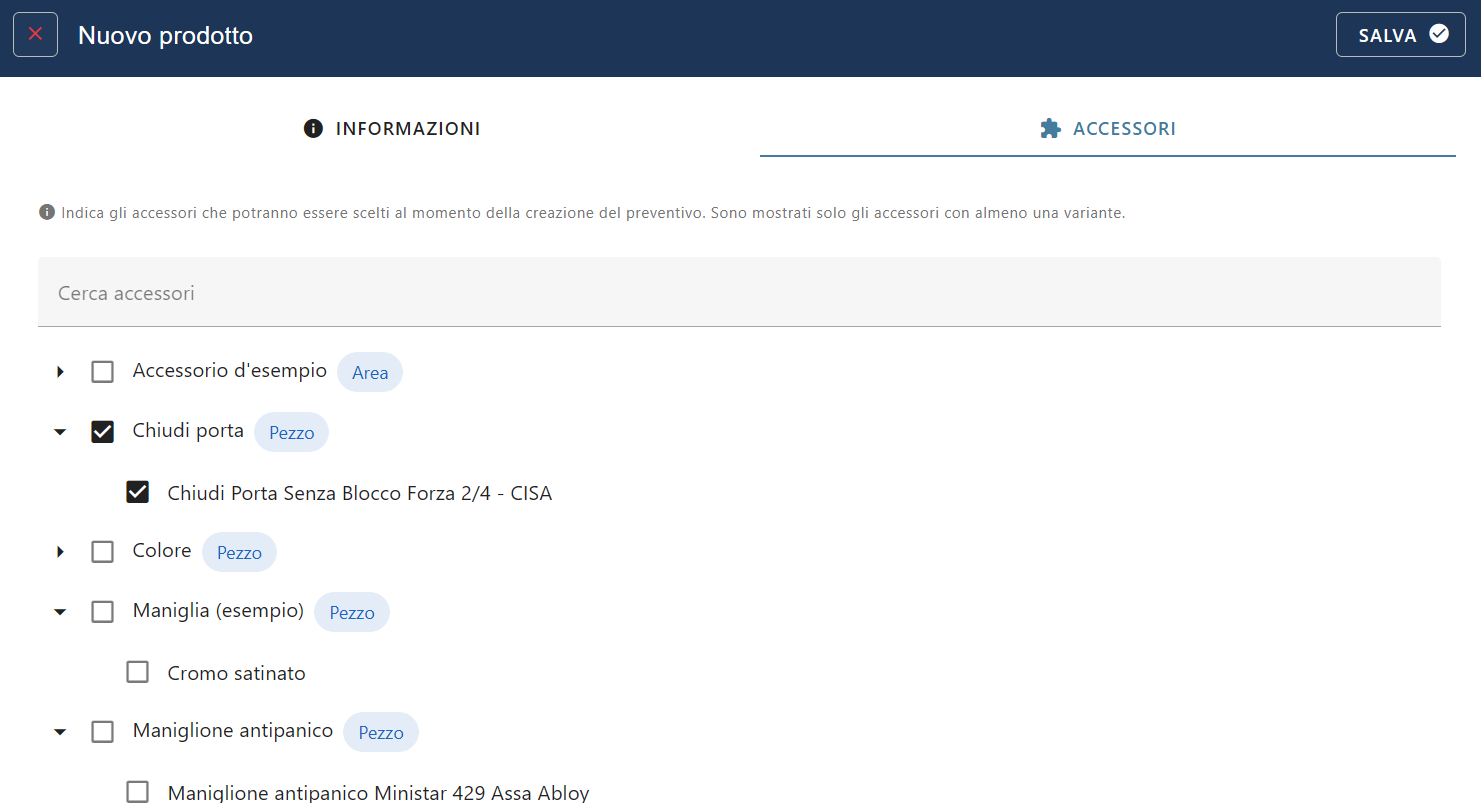Select Maniglione antipanico Ministar 429 Assa Abloy checkbox
Image resolution: width=1481 pixels, height=803 pixels.
coord(138,791)
